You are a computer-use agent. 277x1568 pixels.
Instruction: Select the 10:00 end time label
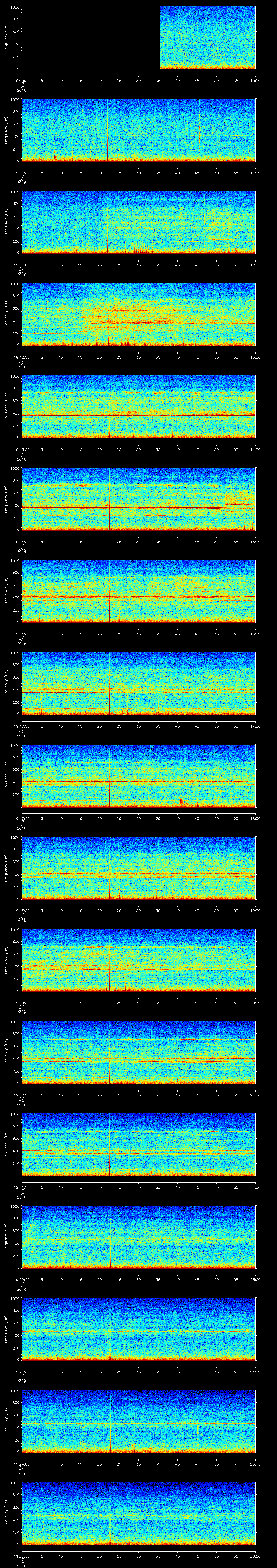256,80
